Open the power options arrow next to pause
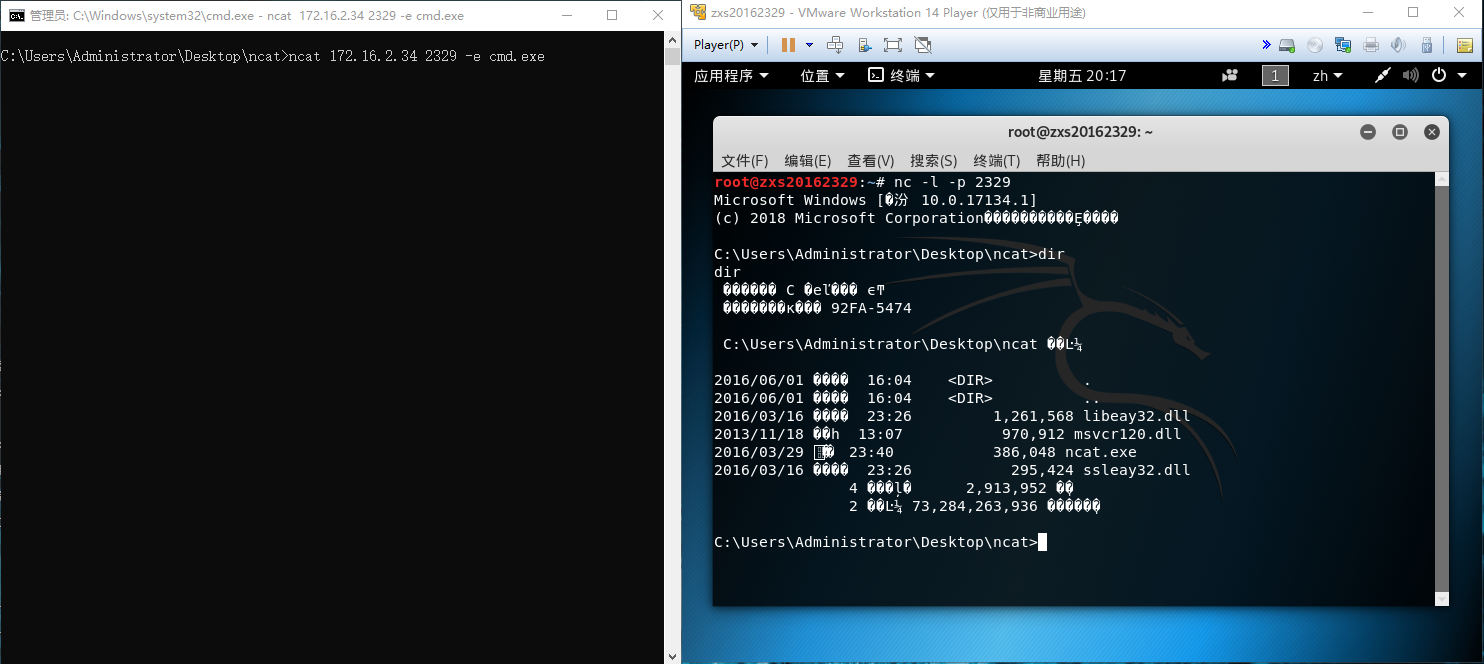 tap(809, 45)
